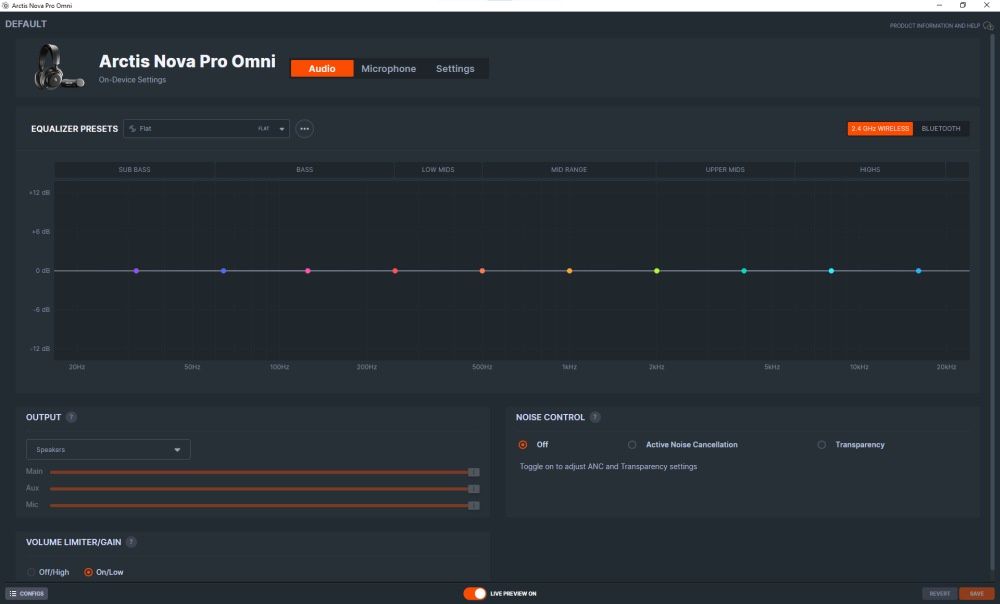Viewport: 1000px width, 604px height.
Task: Switch to the Microphone tab
Action: coord(388,68)
